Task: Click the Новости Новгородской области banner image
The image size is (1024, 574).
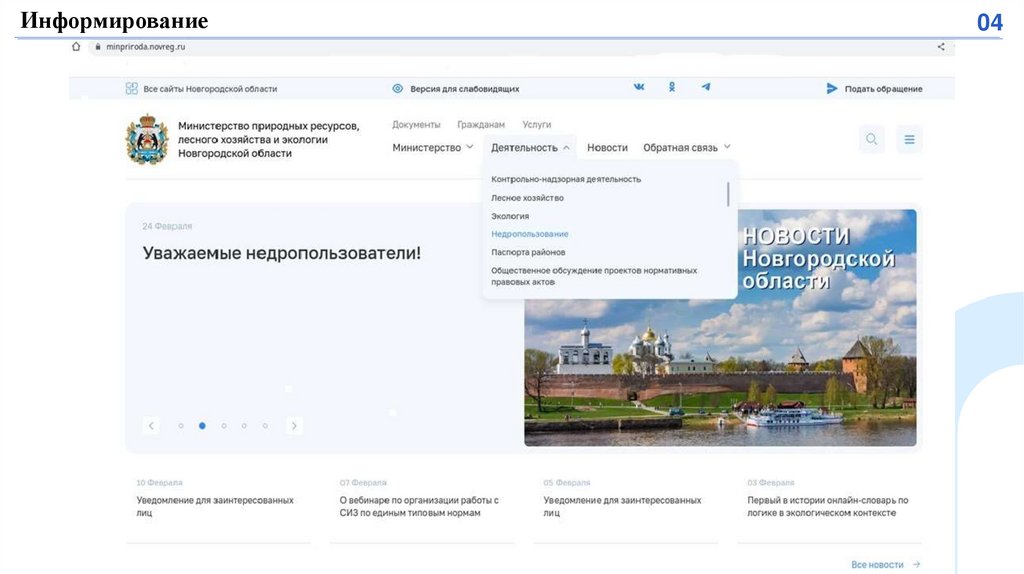Action: point(720,328)
